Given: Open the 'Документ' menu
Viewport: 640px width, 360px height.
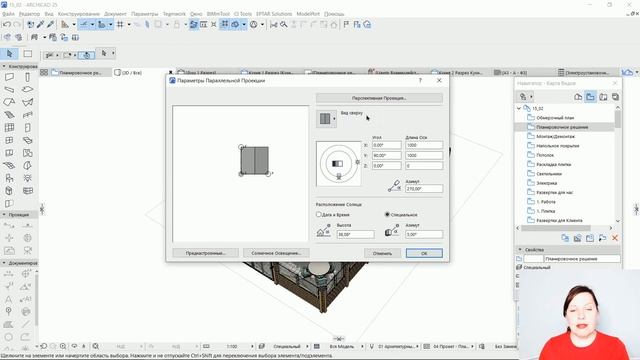Looking at the screenshot, I should point(115,14).
